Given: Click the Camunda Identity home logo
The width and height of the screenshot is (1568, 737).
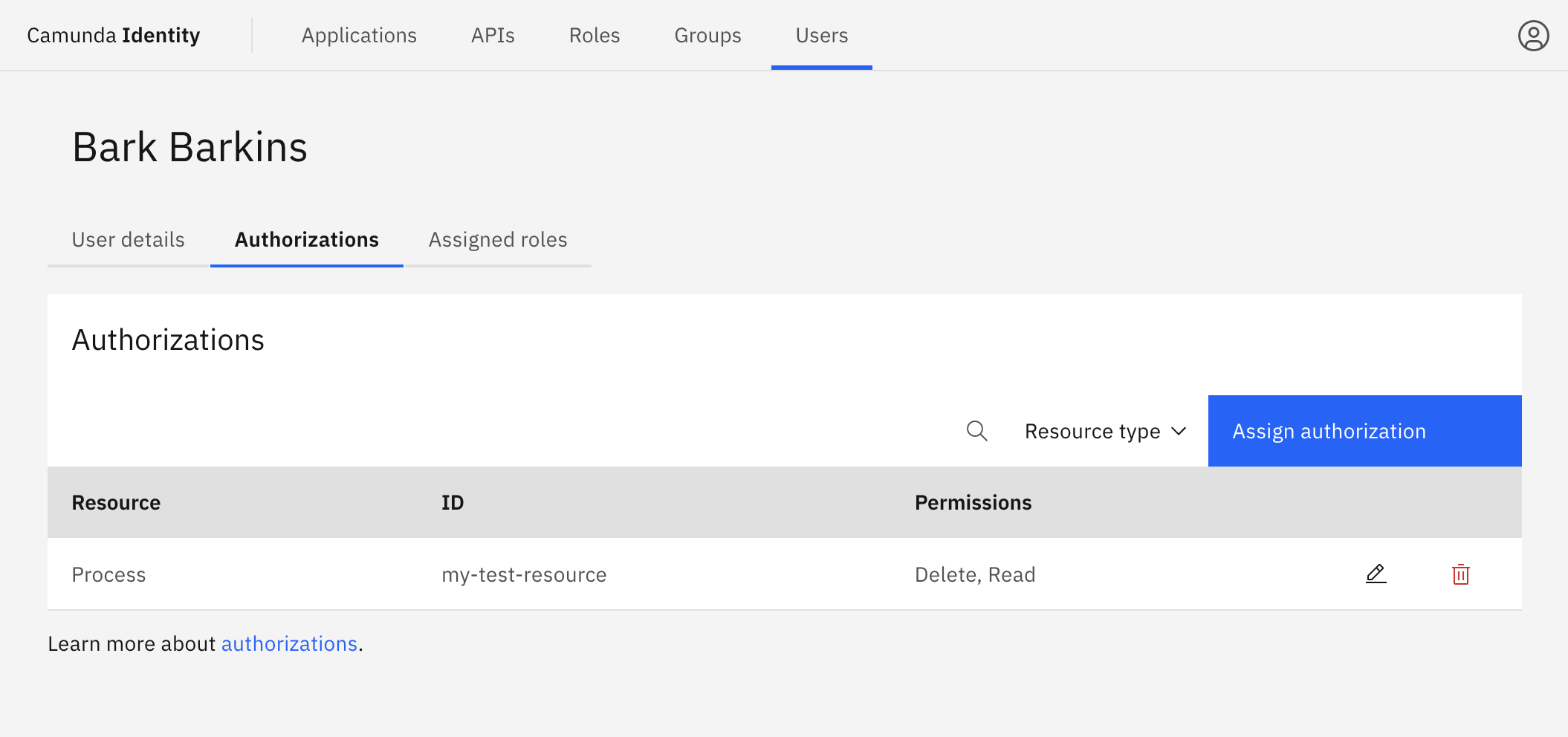Looking at the screenshot, I should [113, 35].
